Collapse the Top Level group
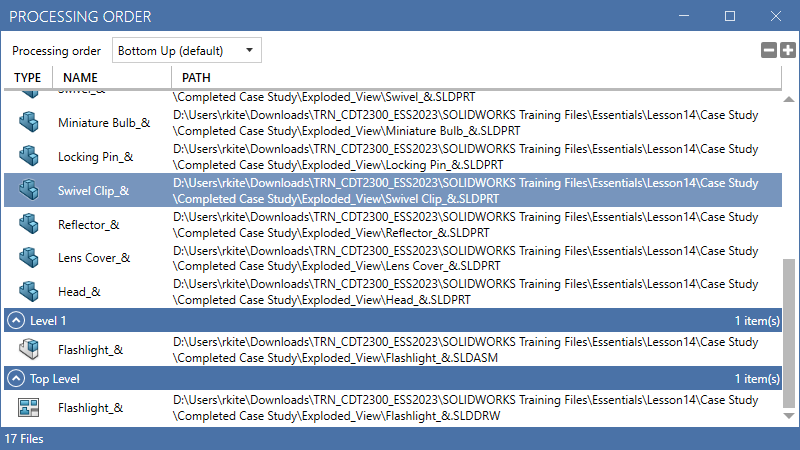 pyautogui.click(x=16, y=379)
